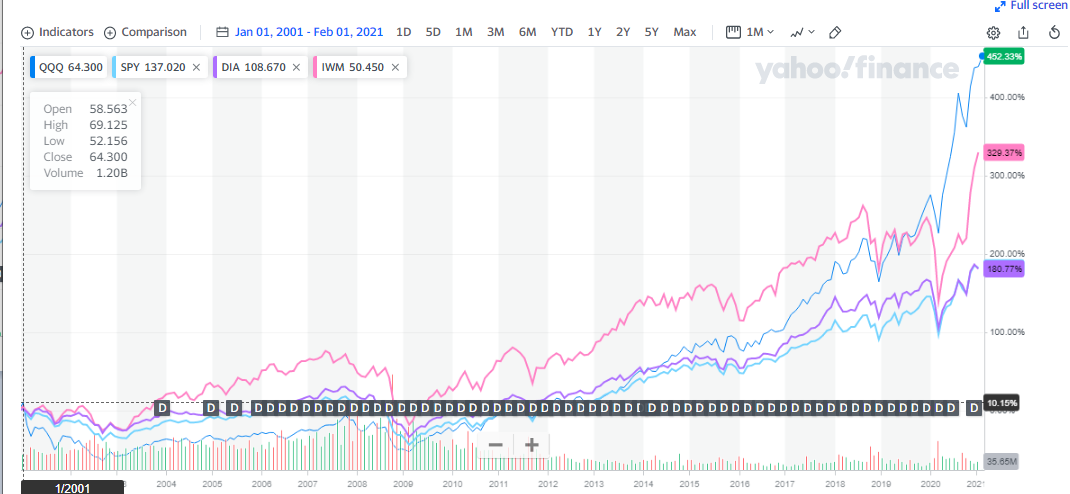Select the 1M time range
This screenshot has width=1070, height=494.
(x=463, y=32)
